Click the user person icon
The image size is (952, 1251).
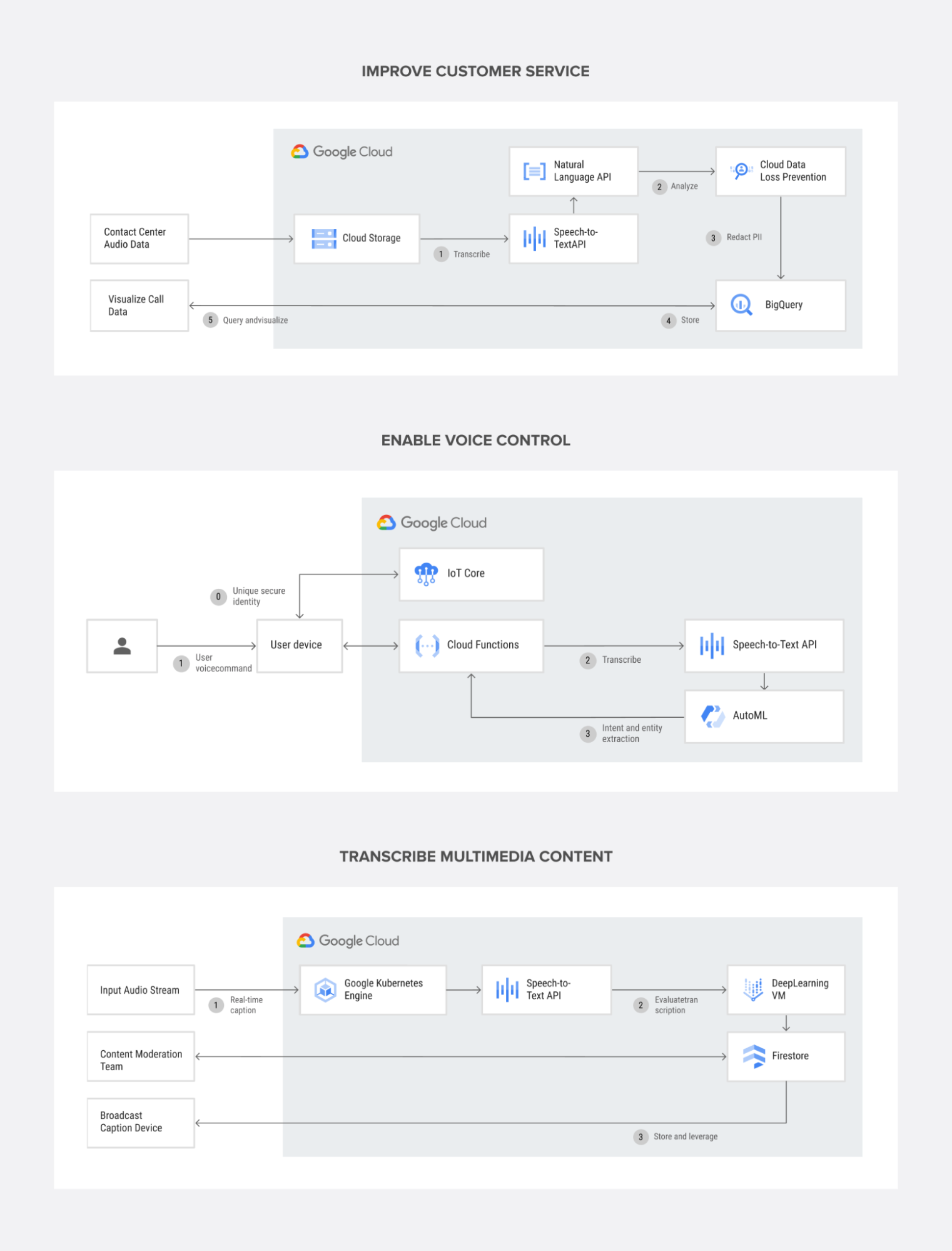tap(122, 646)
